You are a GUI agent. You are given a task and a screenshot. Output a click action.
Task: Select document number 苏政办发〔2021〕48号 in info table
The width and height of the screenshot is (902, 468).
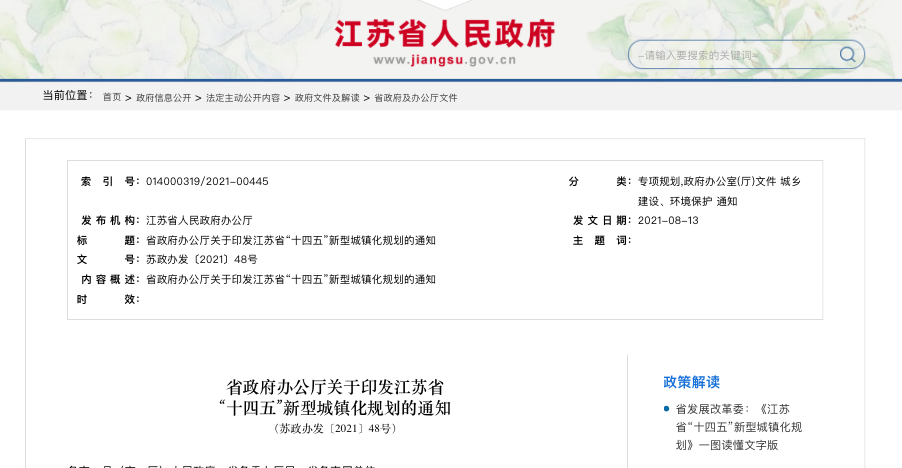click(x=201, y=259)
